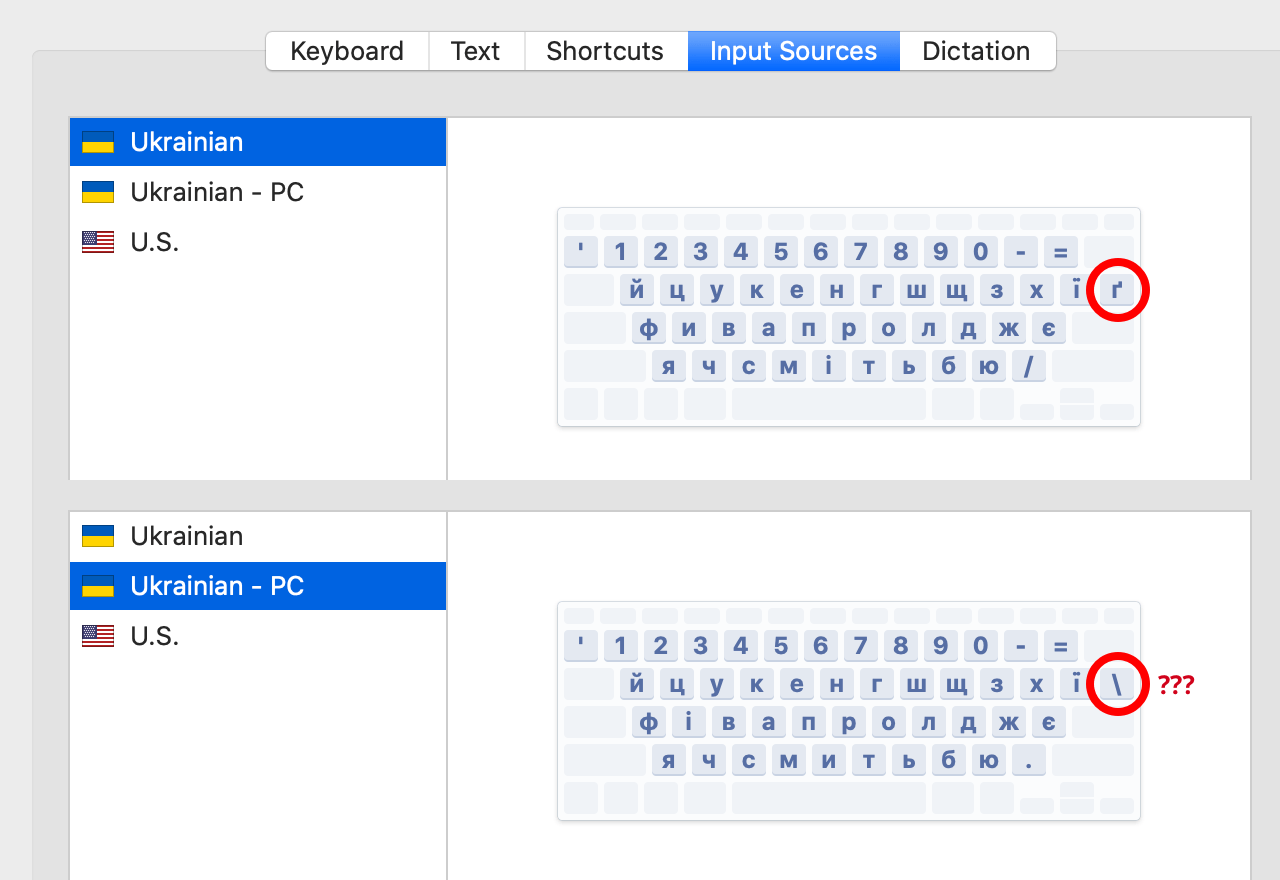Click the є key on the Ukrainian keyboard preview
This screenshot has width=1280, height=880.
[x=1048, y=328]
